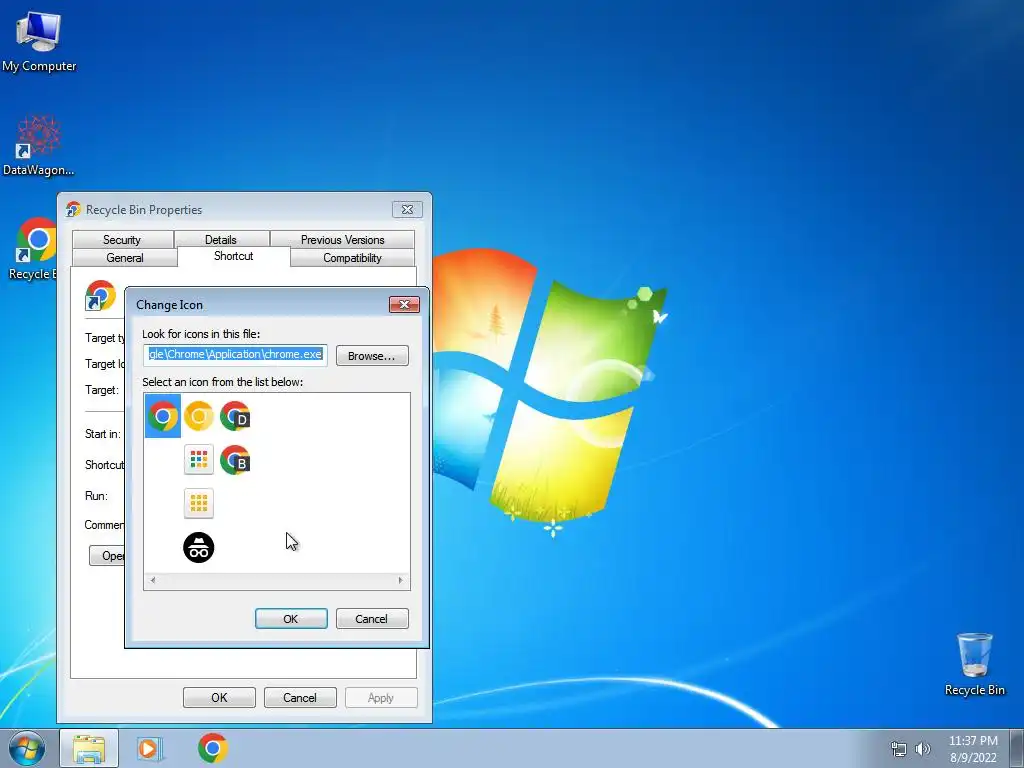Launch Windows Media Player from taskbar
The image size is (1024, 768).
[x=150, y=748]
